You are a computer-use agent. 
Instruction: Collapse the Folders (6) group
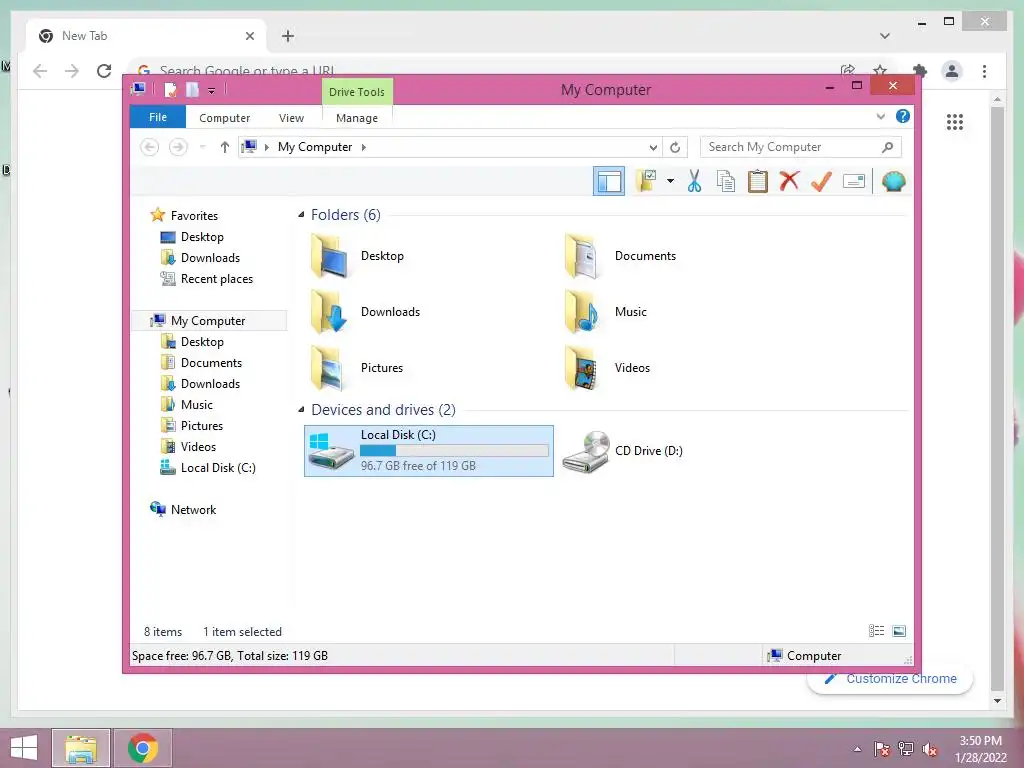click(x=301, y=214)
